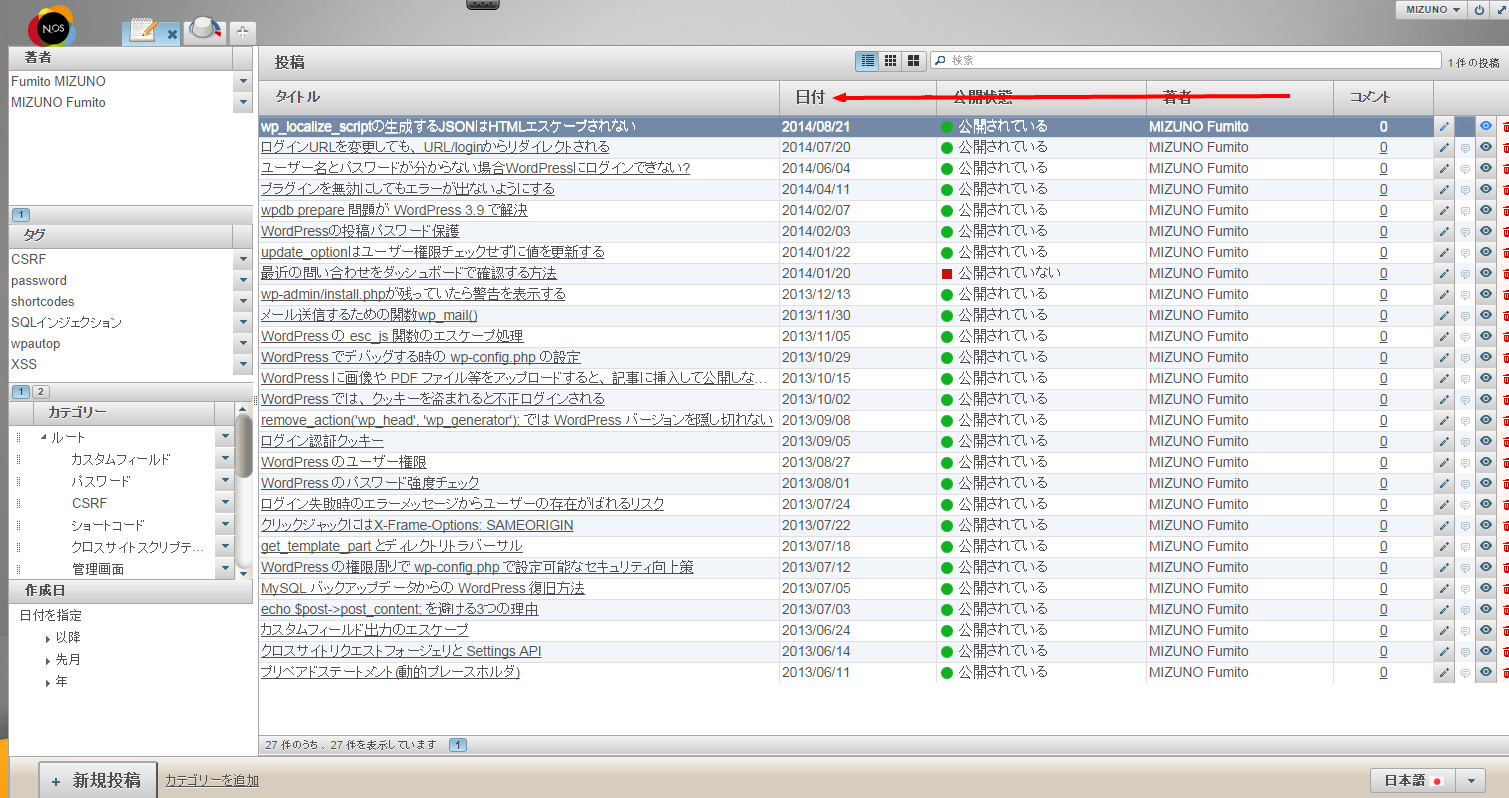Click page 1 in bottom pagination bar

[x=458, y=745]
